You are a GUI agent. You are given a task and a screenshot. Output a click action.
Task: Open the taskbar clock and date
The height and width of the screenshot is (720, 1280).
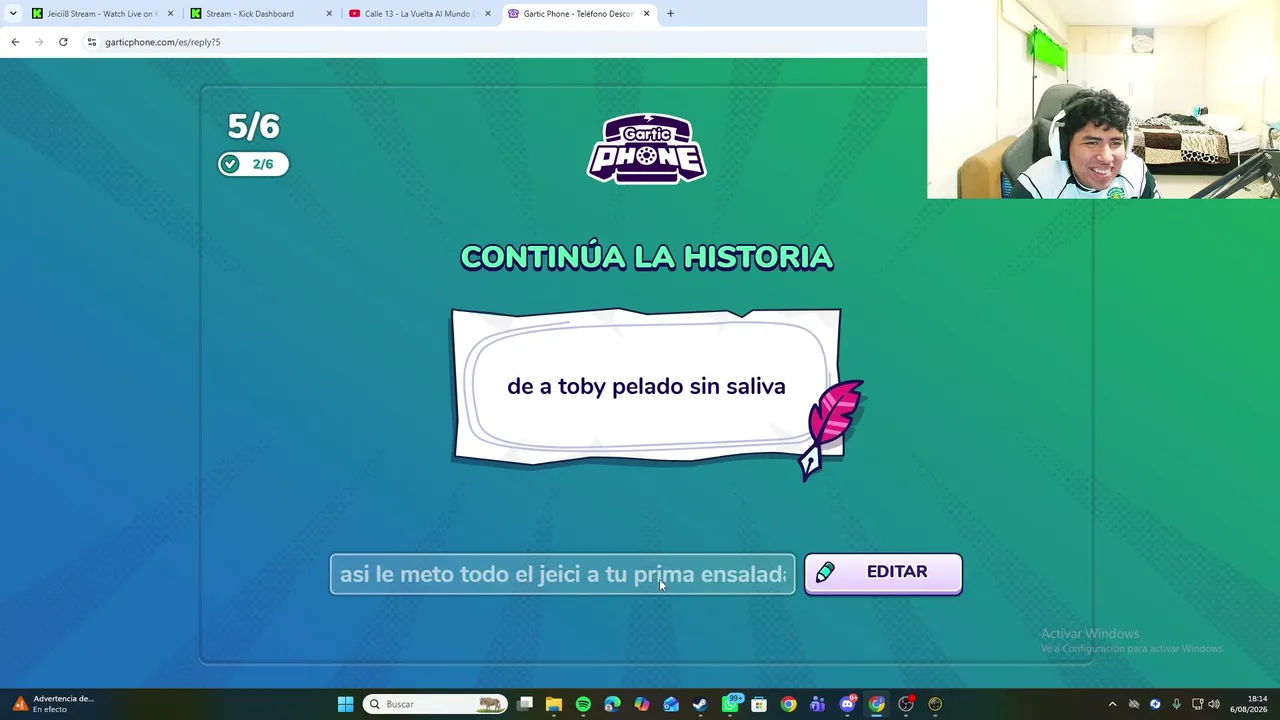click(1249, 704)
